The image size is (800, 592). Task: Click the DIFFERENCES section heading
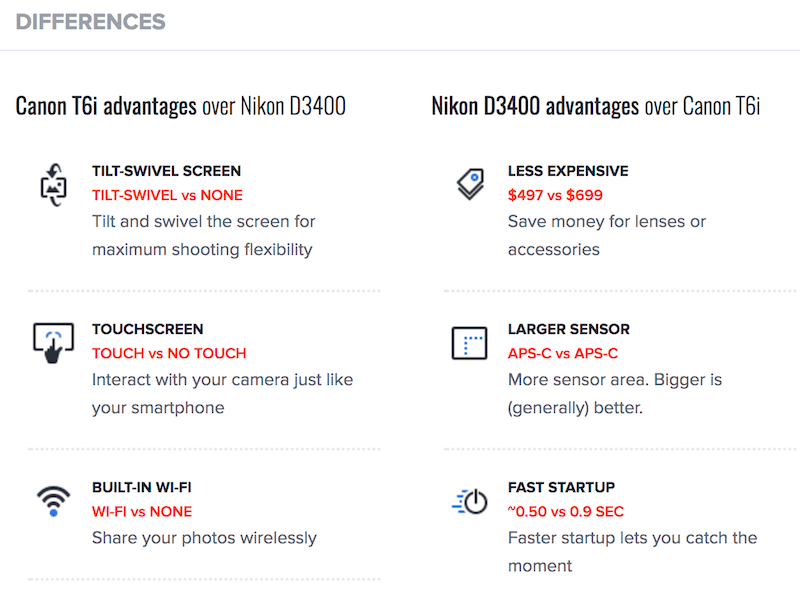pyautogui.click(x=91, y=21)
